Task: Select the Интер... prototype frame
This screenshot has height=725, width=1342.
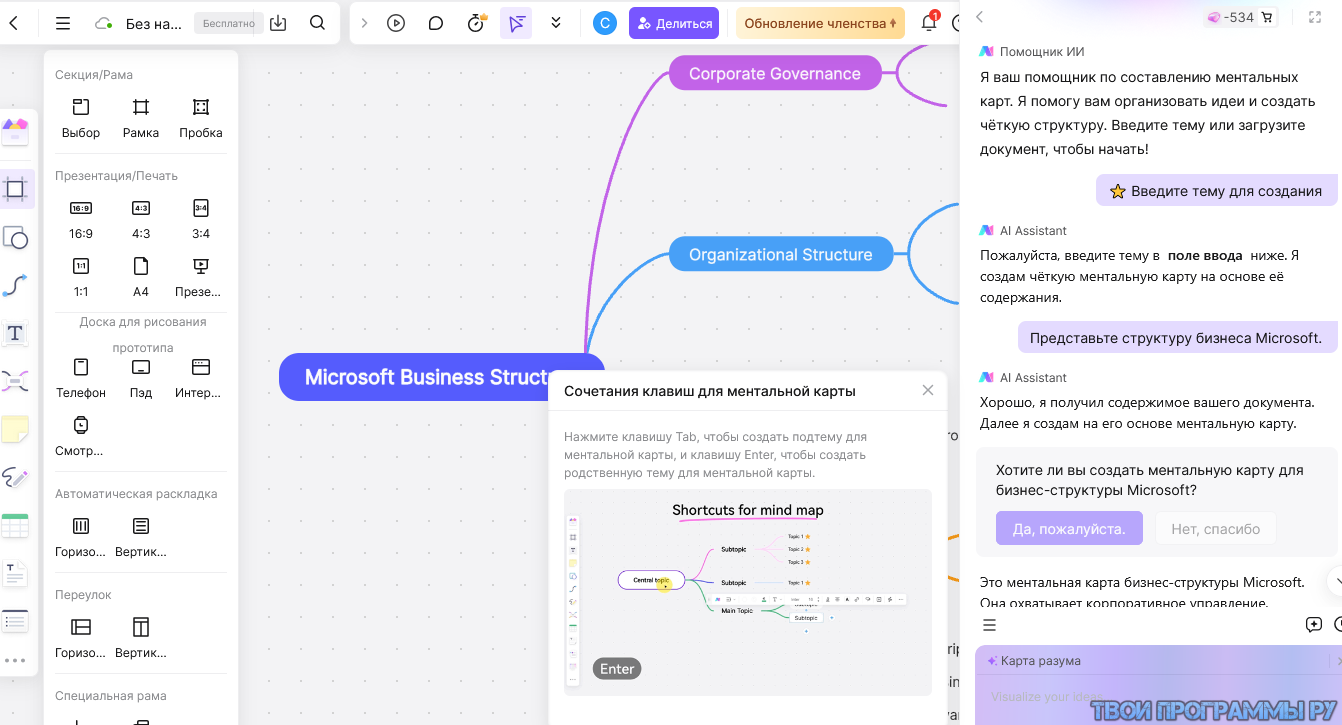Action: click(x=199, y=378)
